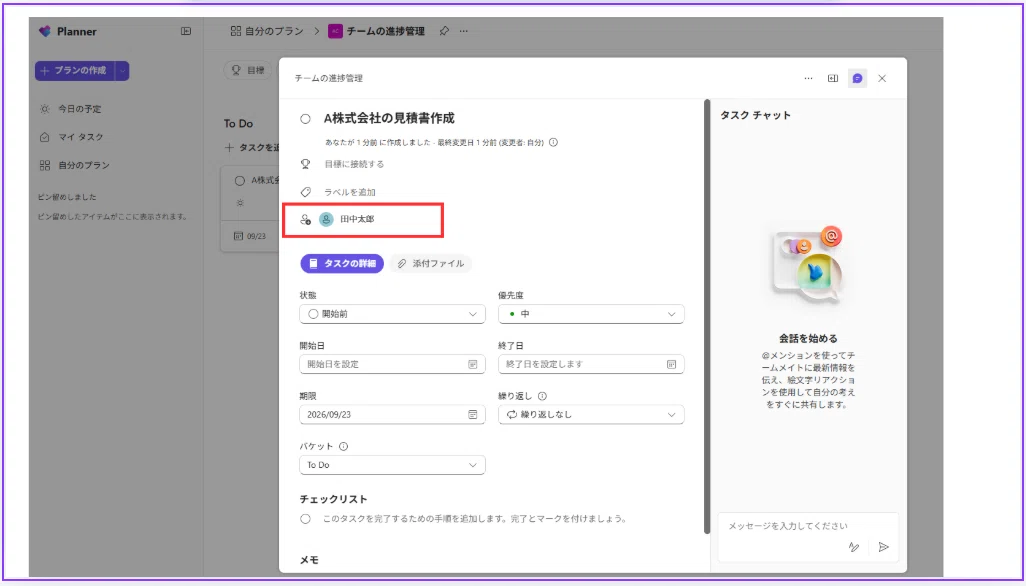The height and width of the screenshot is (586, 1026).
Task: Click the trophy icon for goals
Action: pyautogui.click(x=305, y=164)
